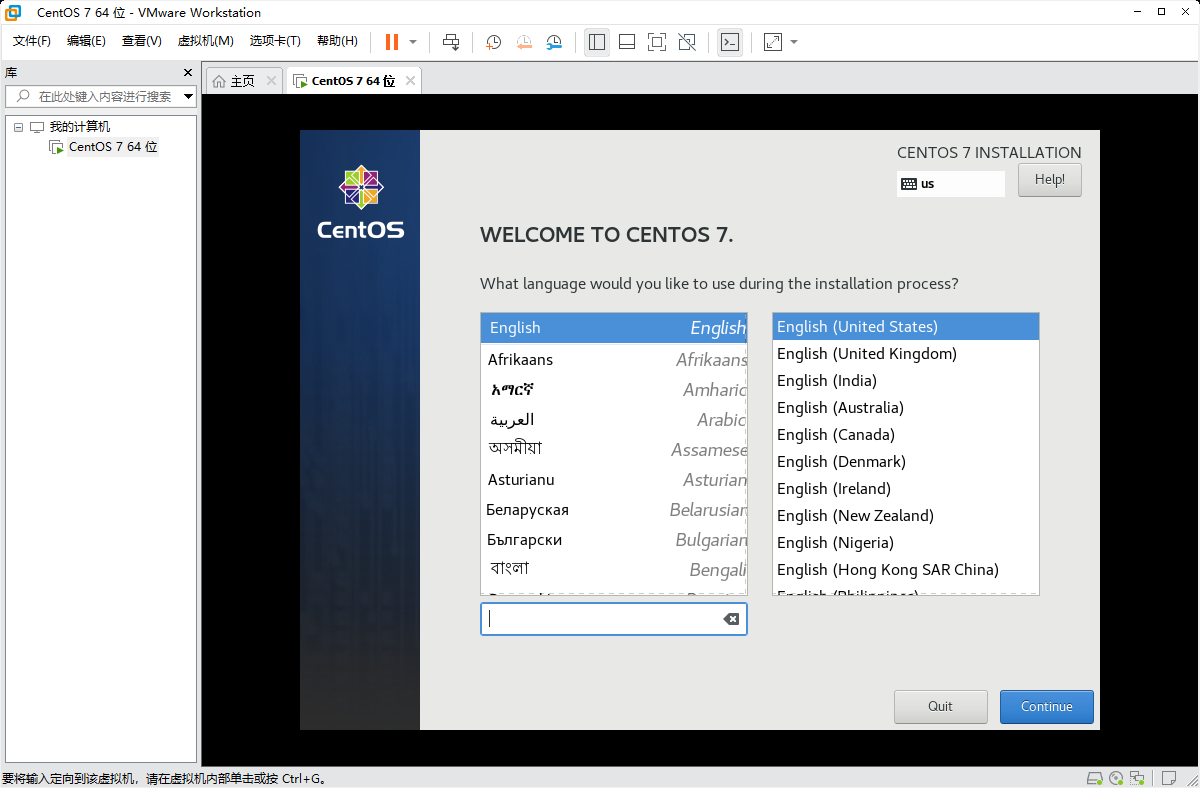Click the us keyboard layout indicator
Screen dimensions: 1200x788
(951, 184)
